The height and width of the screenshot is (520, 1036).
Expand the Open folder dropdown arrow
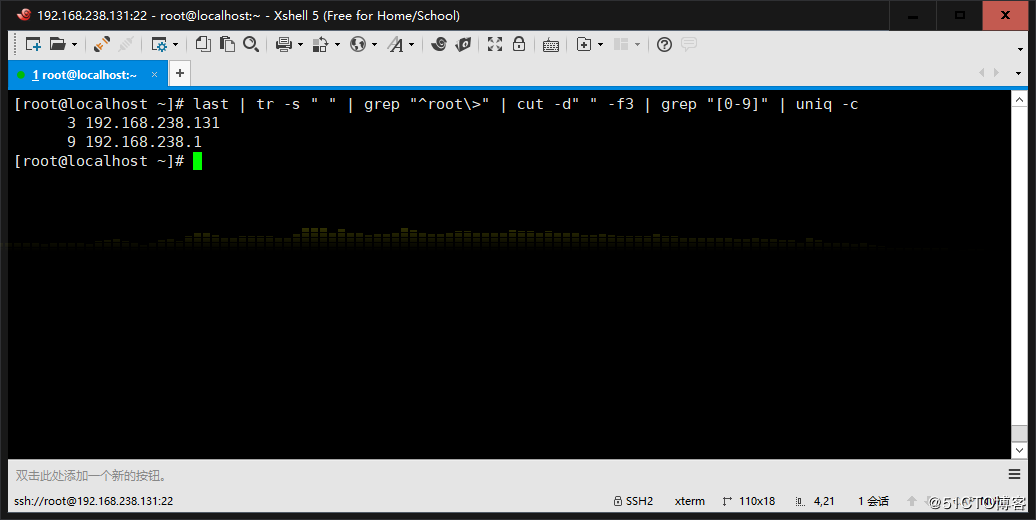74,45
